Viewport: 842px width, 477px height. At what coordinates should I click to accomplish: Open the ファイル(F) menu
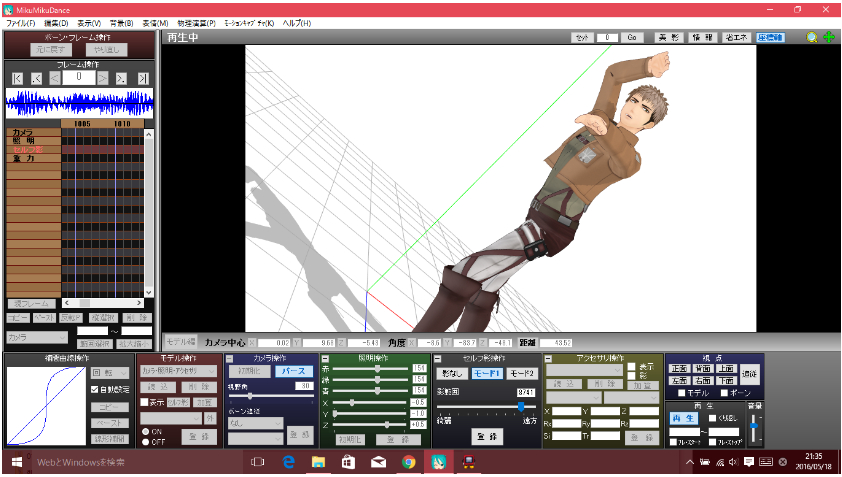point(20,23)
